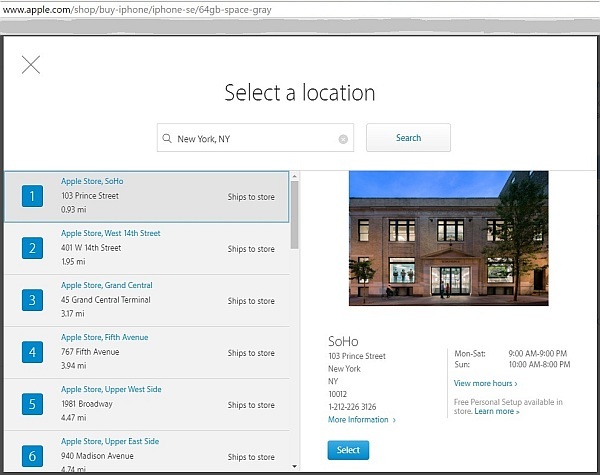Clear the New York, NY search text

(343, 139)
